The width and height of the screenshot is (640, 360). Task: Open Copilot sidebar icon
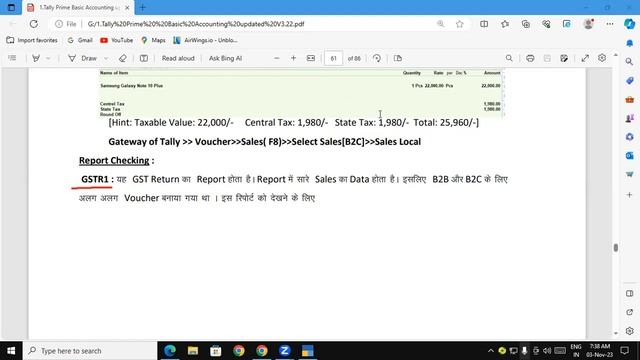click(x=629, y=24)
